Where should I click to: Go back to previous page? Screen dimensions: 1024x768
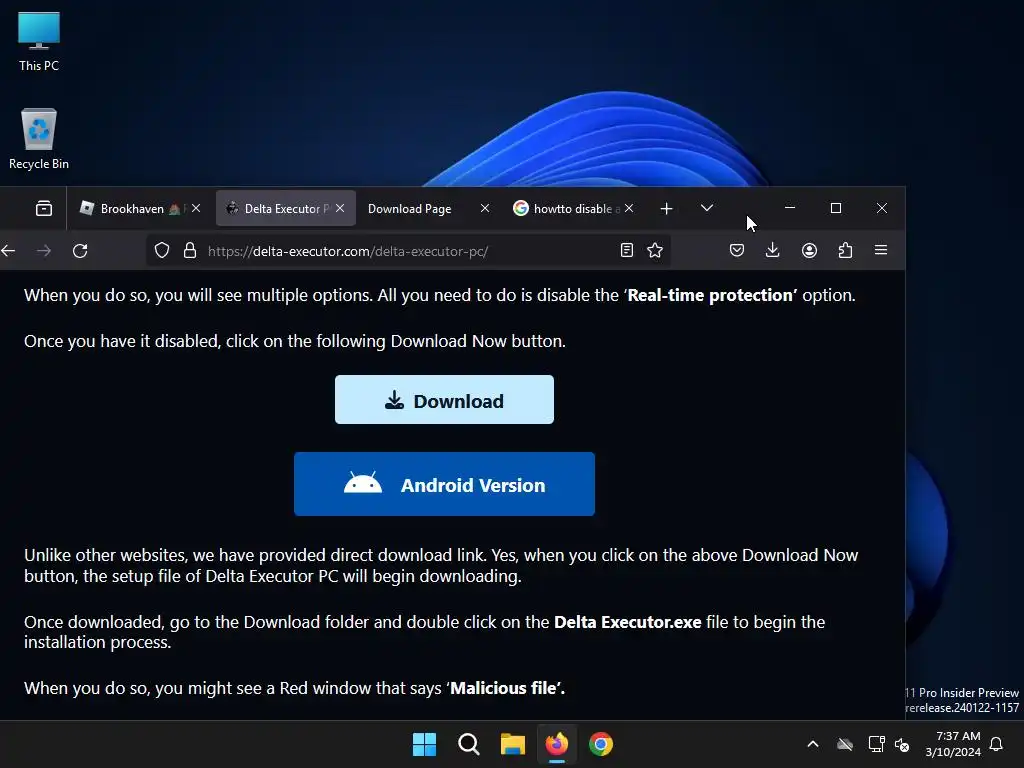click(8, 251)
